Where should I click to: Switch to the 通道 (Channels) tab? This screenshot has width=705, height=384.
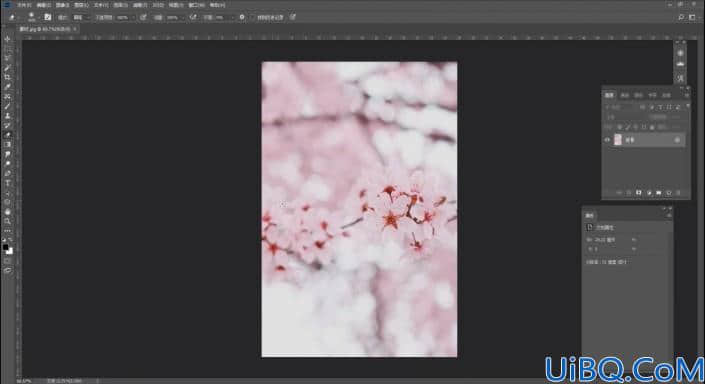pyautogui.click(x=625, y=95)
